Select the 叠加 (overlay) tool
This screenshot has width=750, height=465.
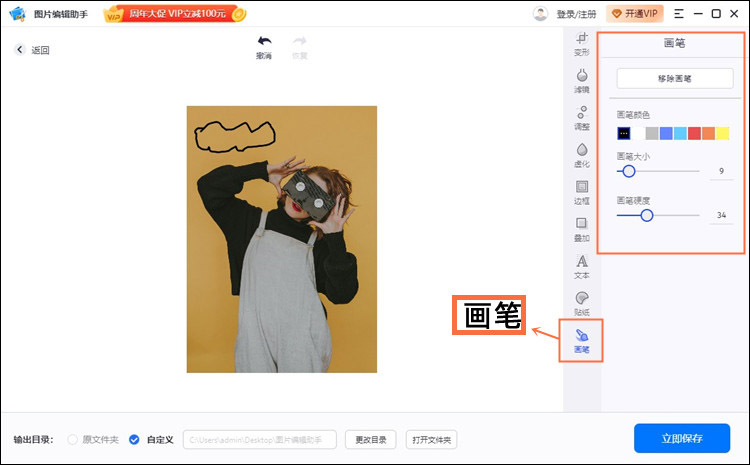pyautogui.click(x=581, y=228)
